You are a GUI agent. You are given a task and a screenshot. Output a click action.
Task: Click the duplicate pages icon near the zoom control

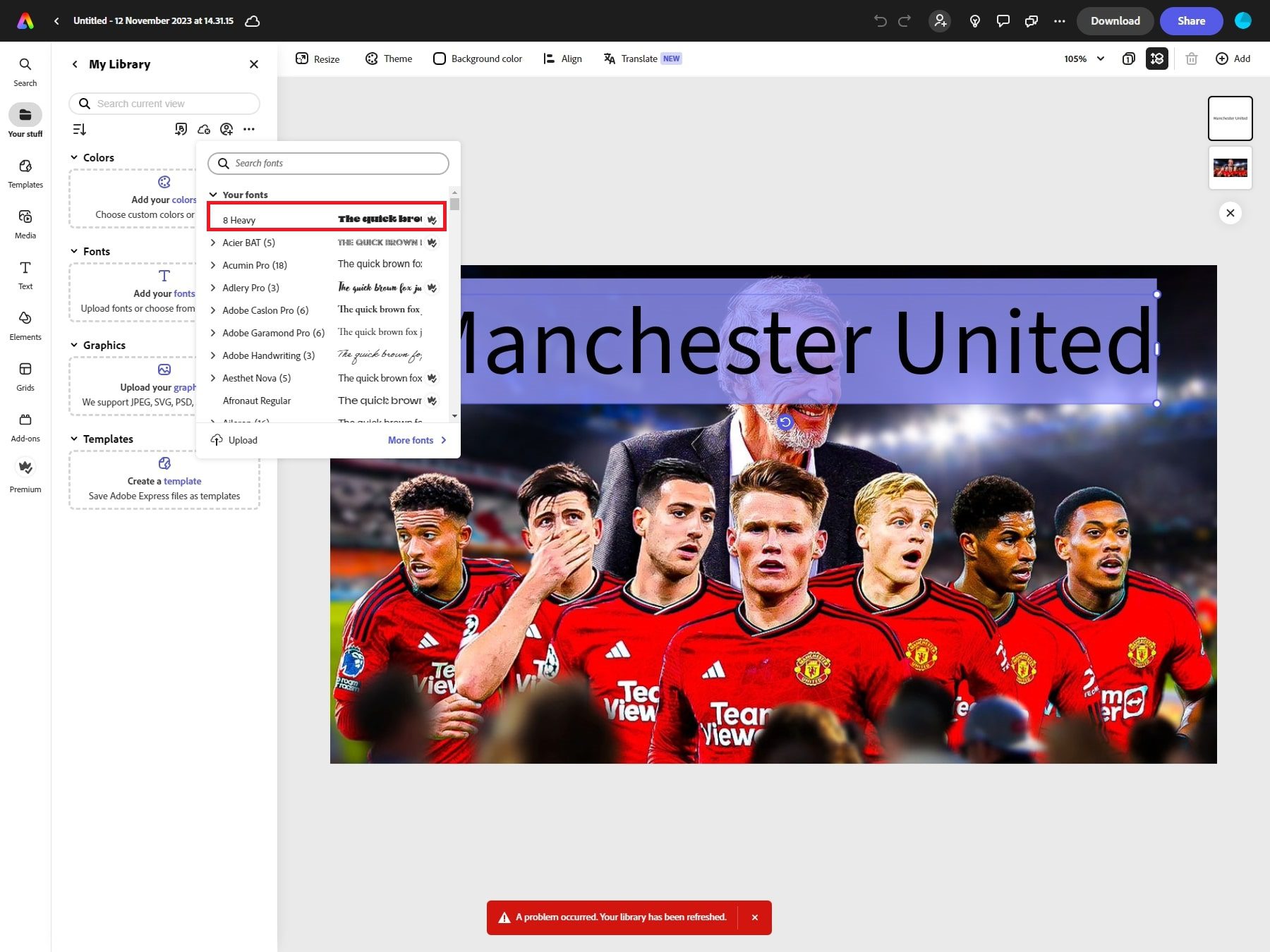[x=1128, y=59]
